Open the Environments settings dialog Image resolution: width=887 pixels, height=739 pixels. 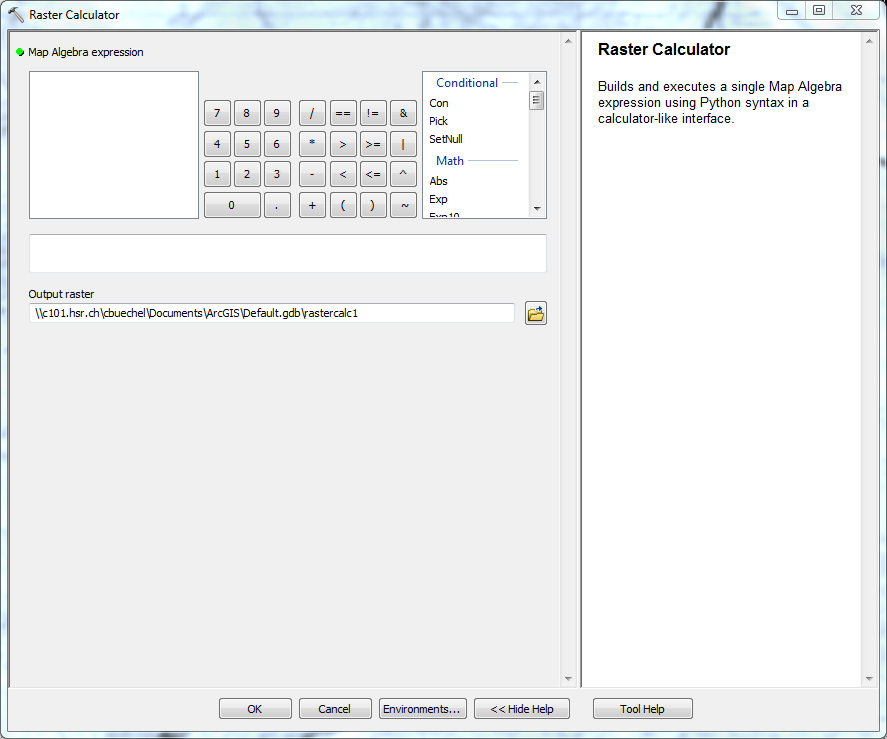(422, 709)
